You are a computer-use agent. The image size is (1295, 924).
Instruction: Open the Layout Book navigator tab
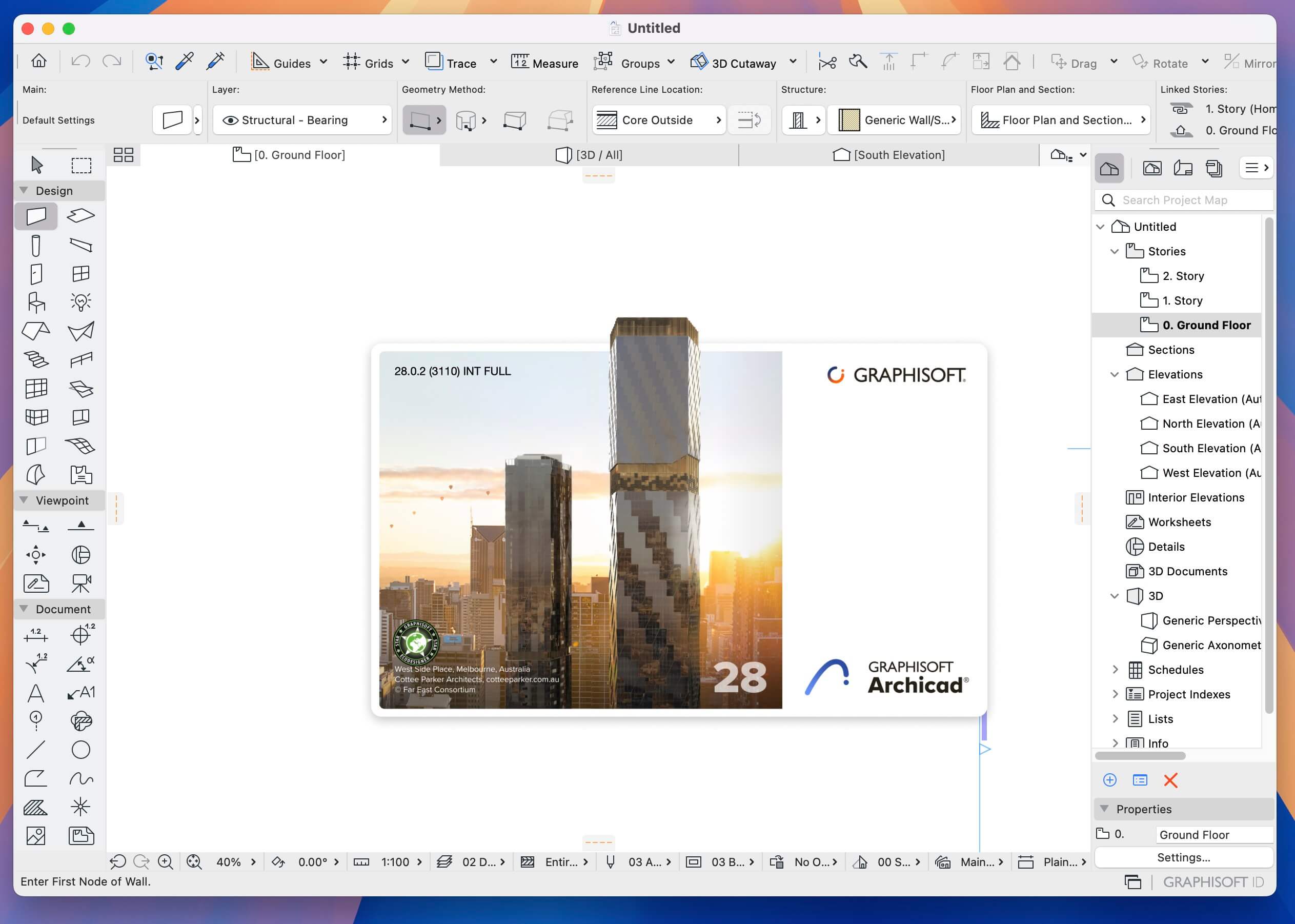coord(1183,168)
